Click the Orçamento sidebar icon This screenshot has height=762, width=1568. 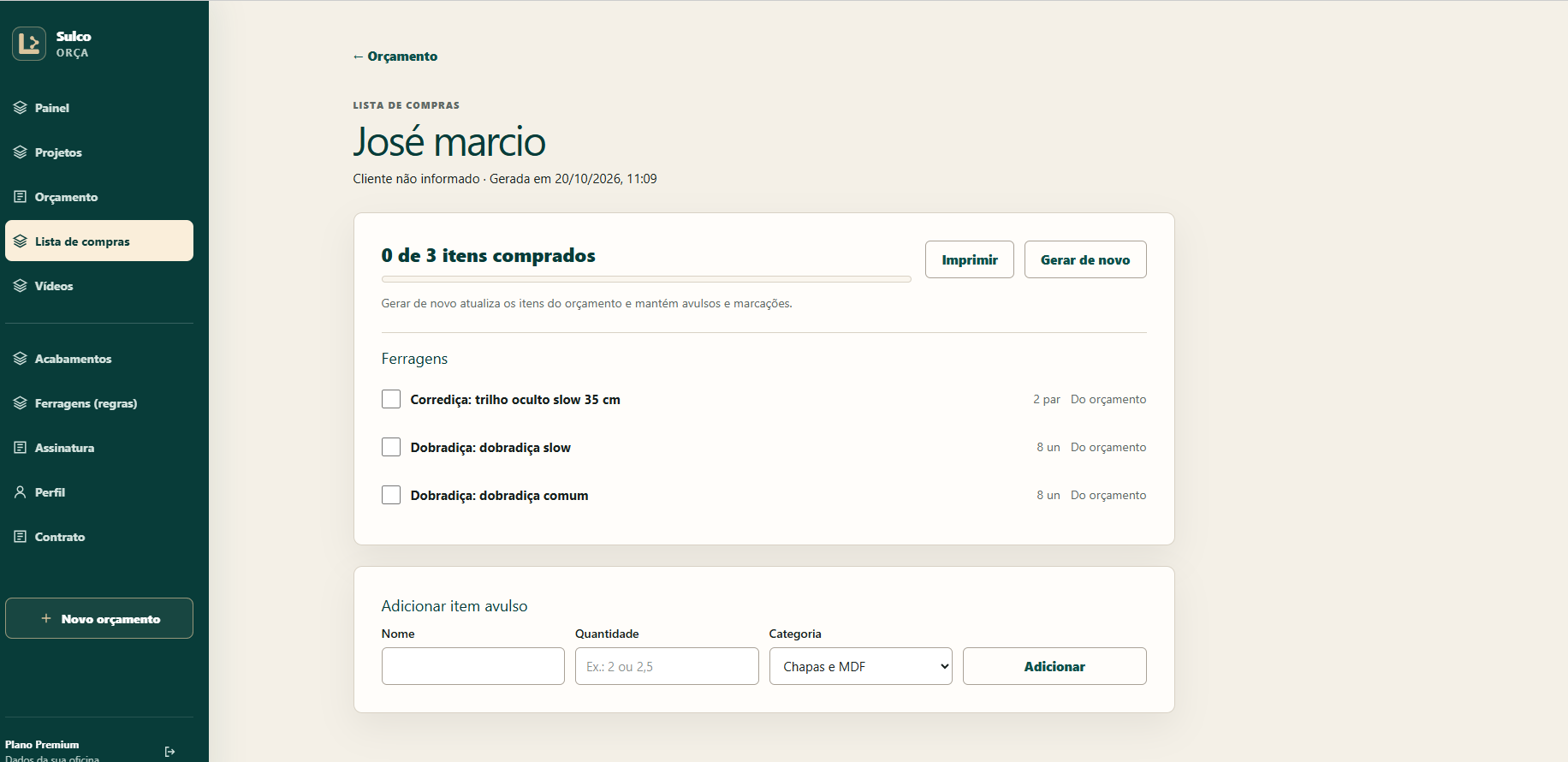click(21, 197)
